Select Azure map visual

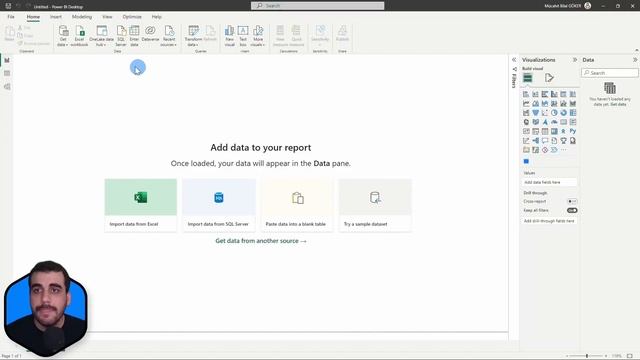point(545,122)
